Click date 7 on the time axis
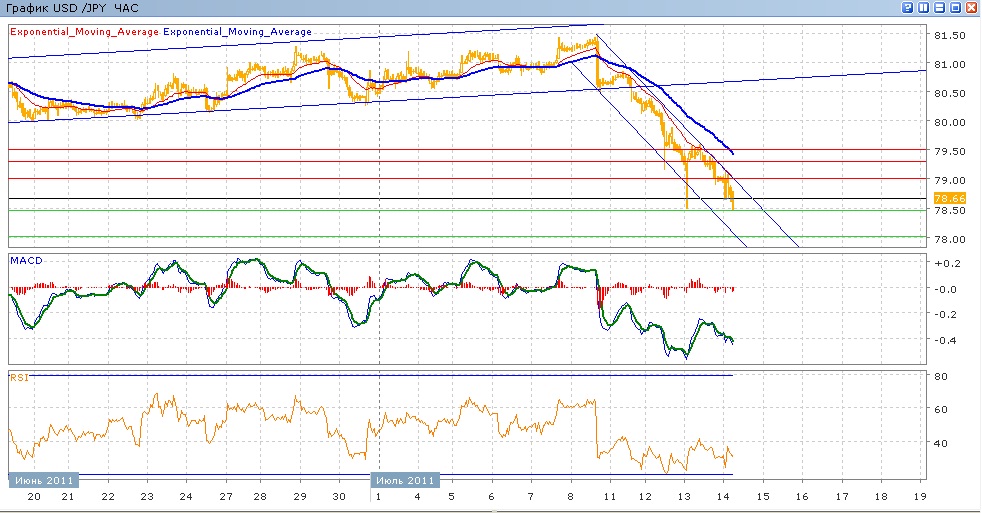The width and height of the screenshot is (982, 513). [x=530, y=497]
